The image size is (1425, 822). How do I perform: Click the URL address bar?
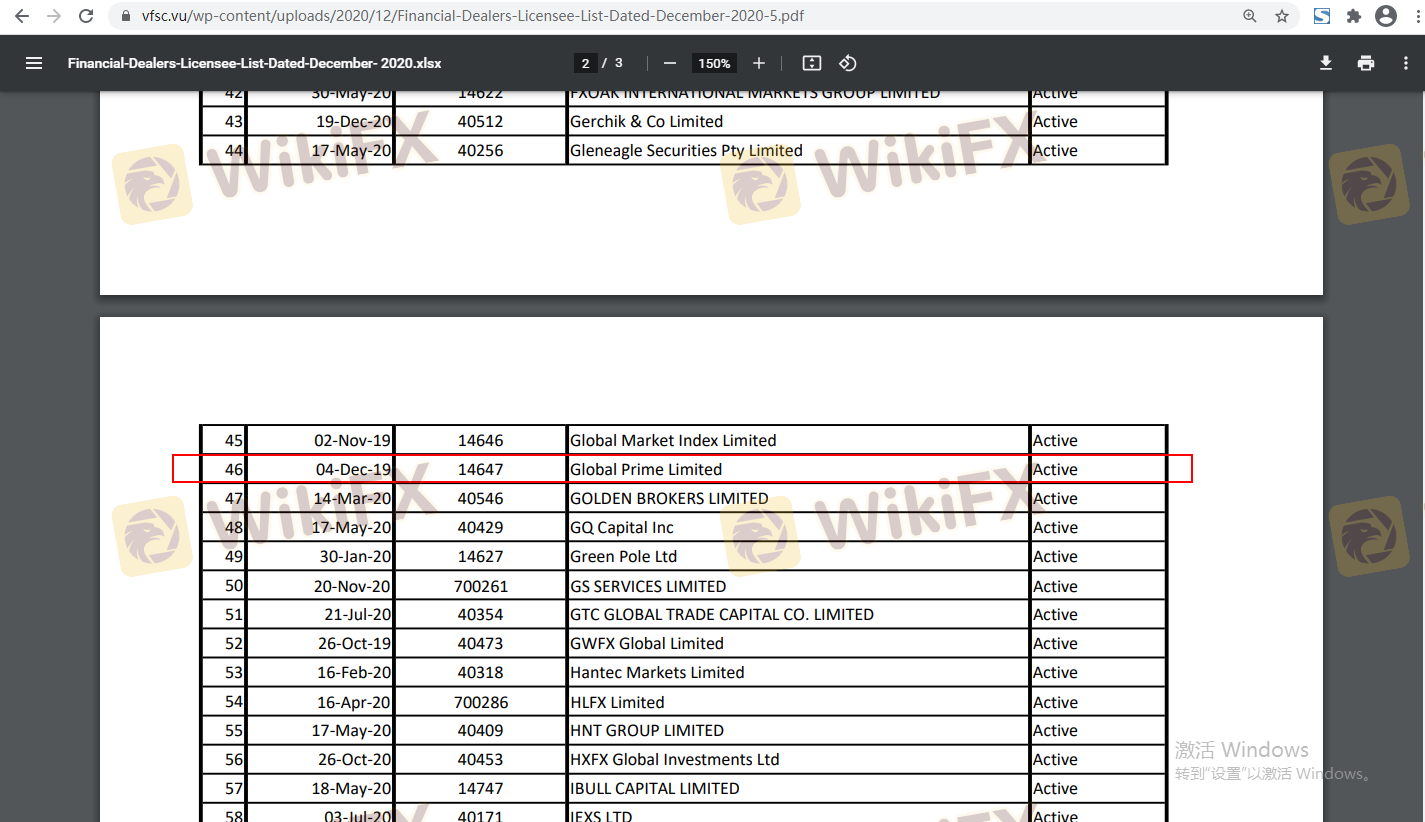point(600,16)
